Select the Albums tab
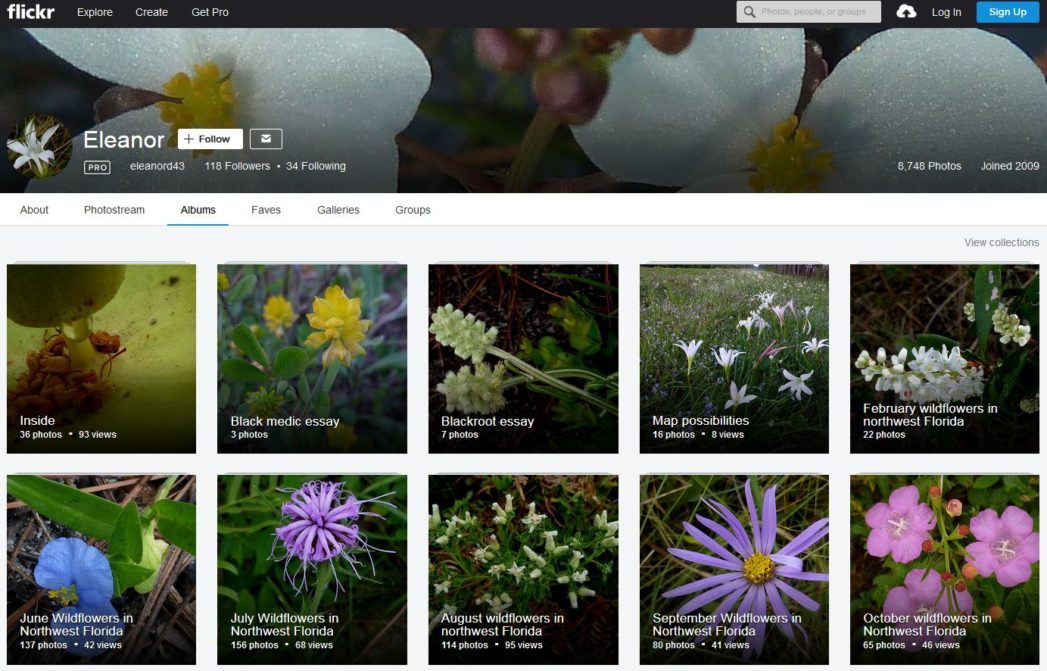1047x671 pixels. [198, 210]
